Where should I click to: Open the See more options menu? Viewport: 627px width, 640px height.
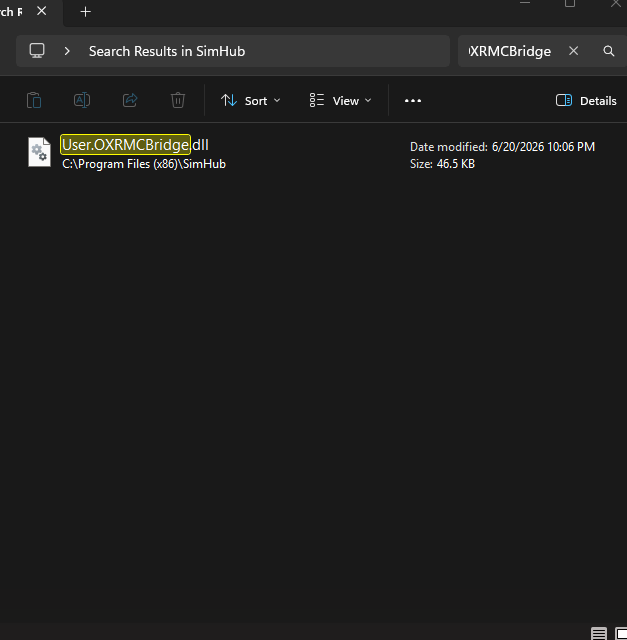(413, 101)
